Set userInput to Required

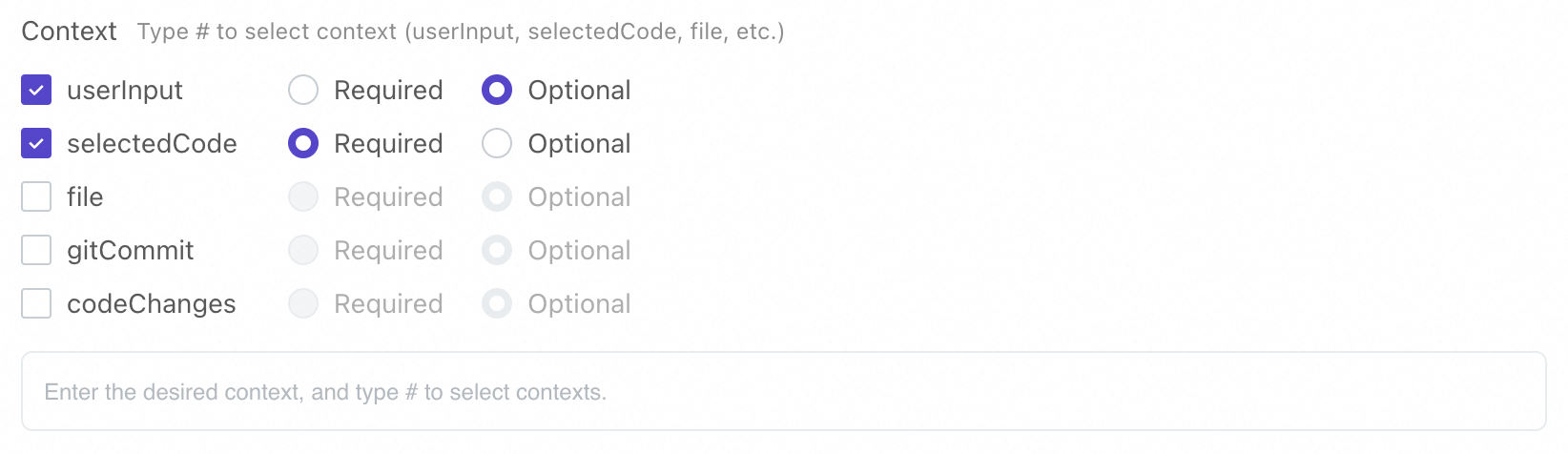303,91
